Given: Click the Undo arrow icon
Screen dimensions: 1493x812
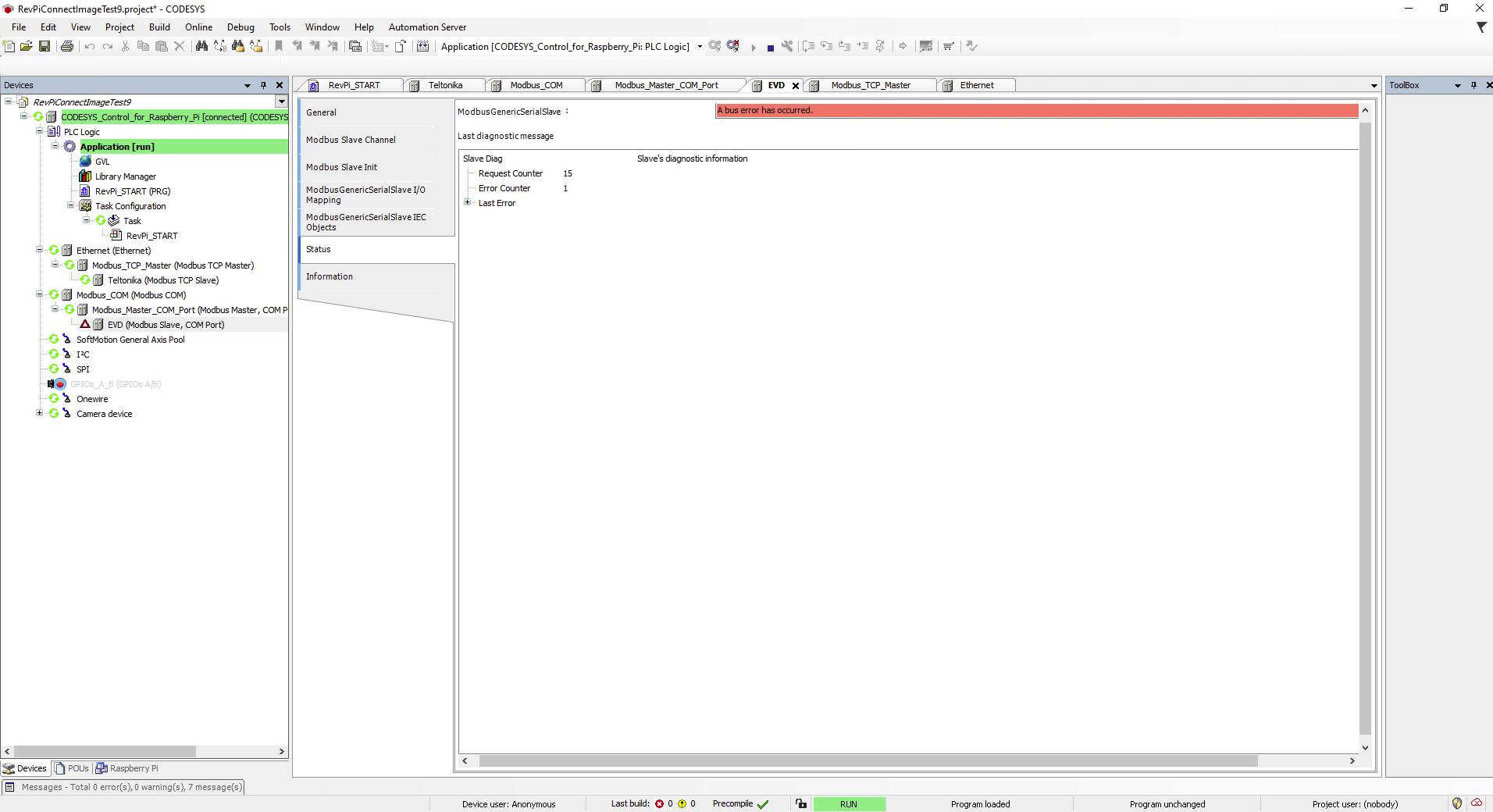Looking at the screenshot, I should [x=90, y=46].
